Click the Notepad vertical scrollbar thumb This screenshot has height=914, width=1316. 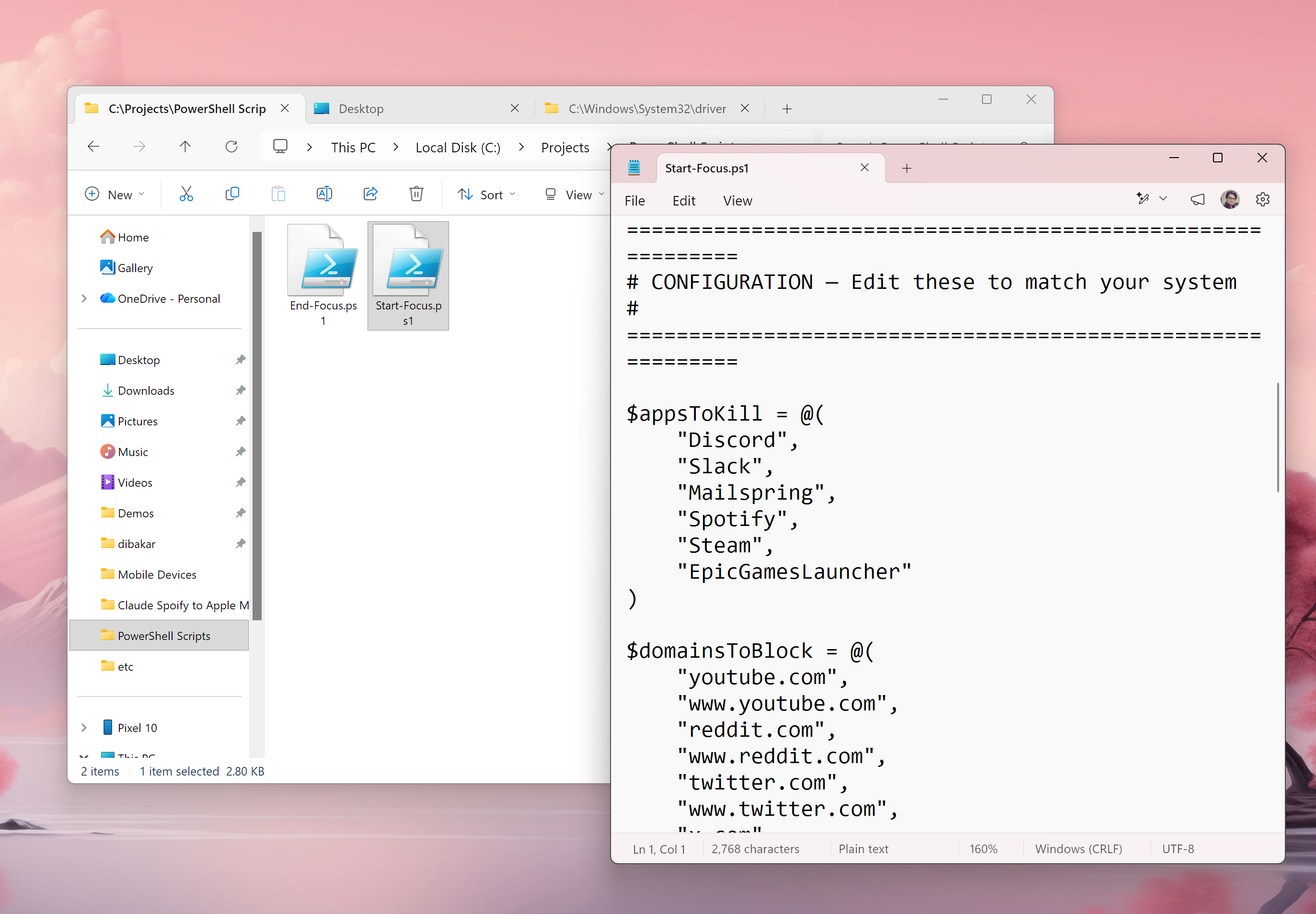pos(1278,437)
